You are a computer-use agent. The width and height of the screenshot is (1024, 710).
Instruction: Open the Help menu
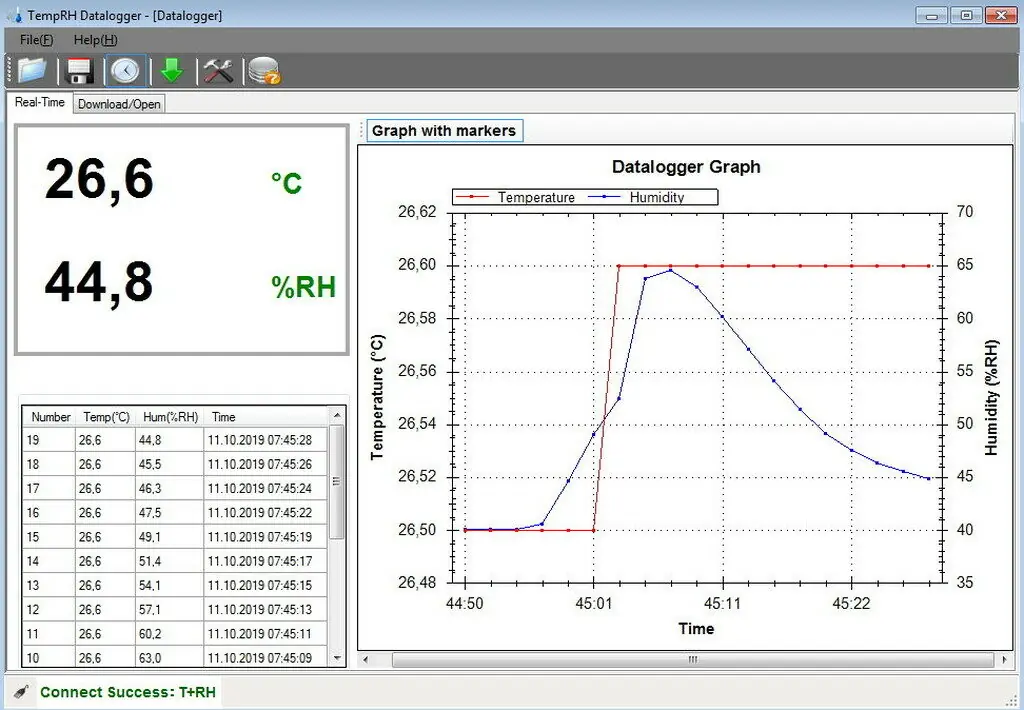click(x=95, y=40)
